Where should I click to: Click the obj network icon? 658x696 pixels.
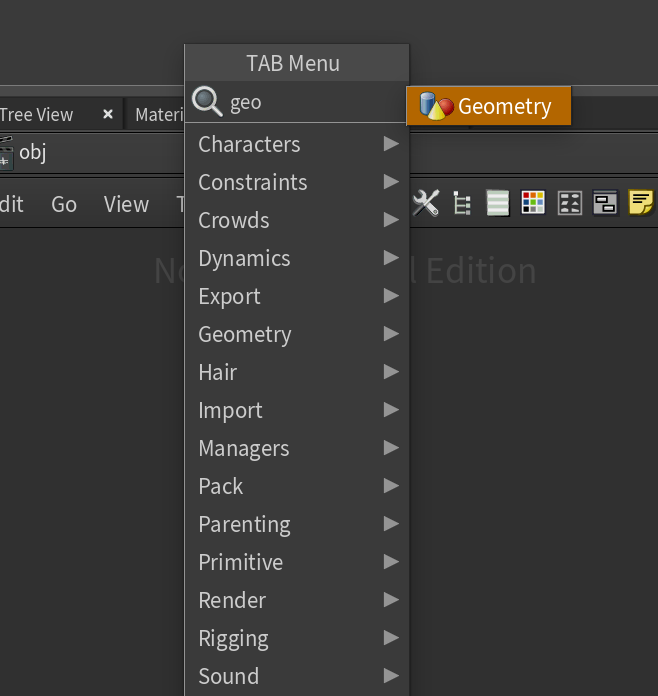click(x=7, y=153)
